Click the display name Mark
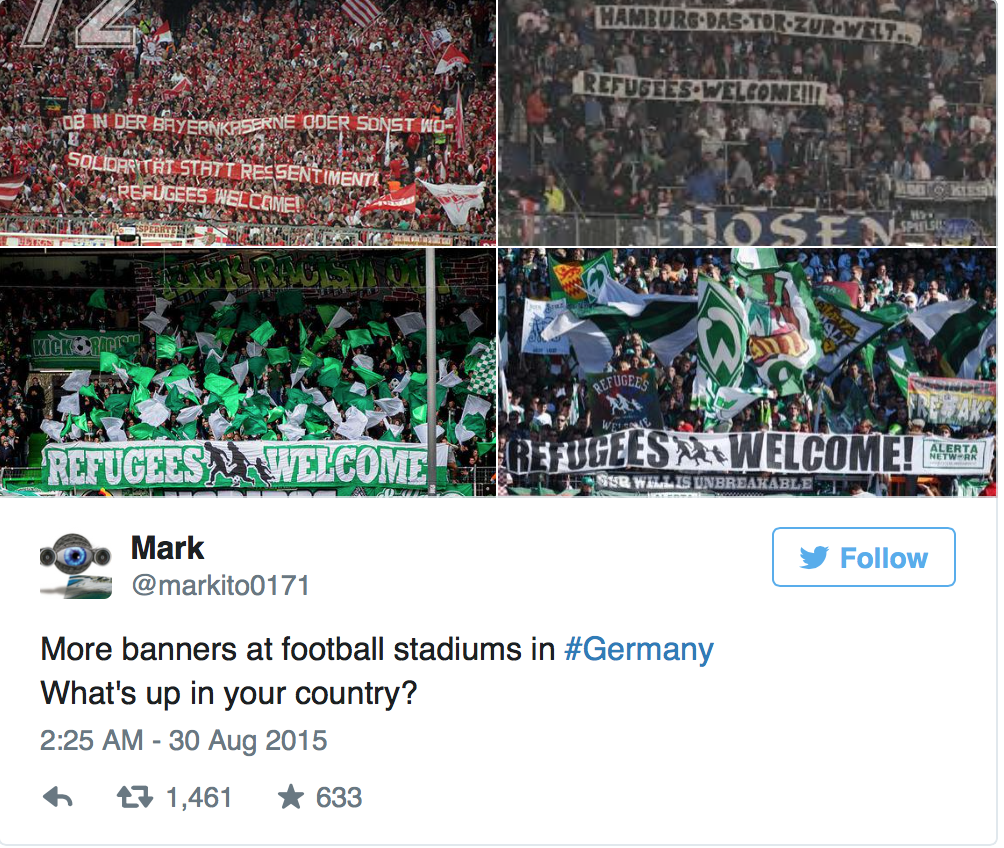Screen dimensions: 1004x848 tap(167, 548)
